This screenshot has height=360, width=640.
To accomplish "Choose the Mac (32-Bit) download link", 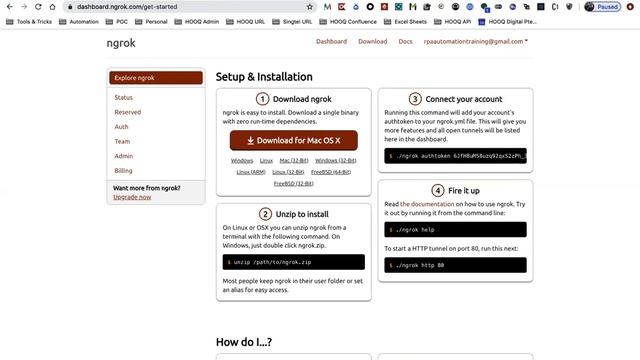I will [x=294, y=161].
